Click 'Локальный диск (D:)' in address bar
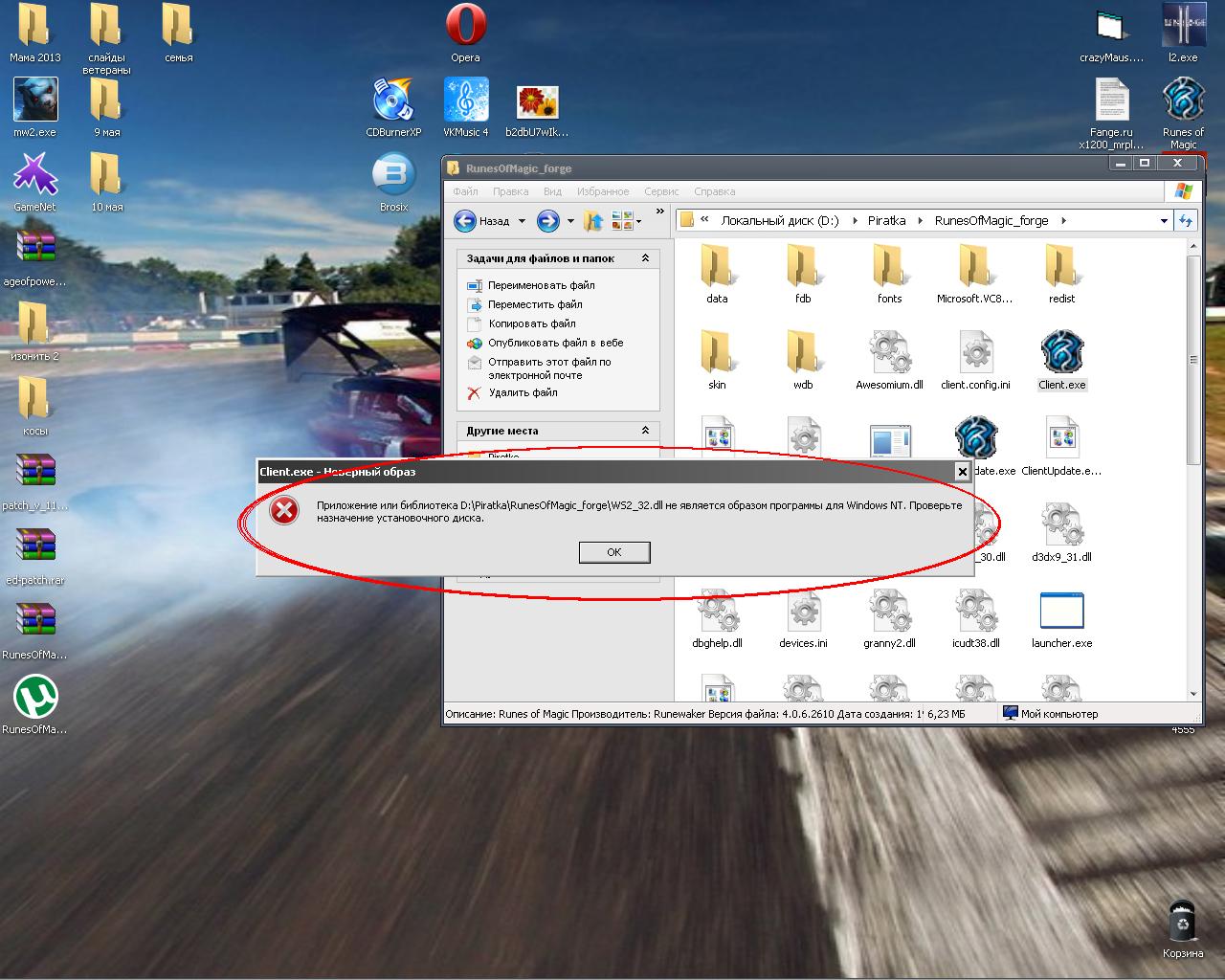The width and height of the screenshot is (1225, 980). click(x=779, y=221)
